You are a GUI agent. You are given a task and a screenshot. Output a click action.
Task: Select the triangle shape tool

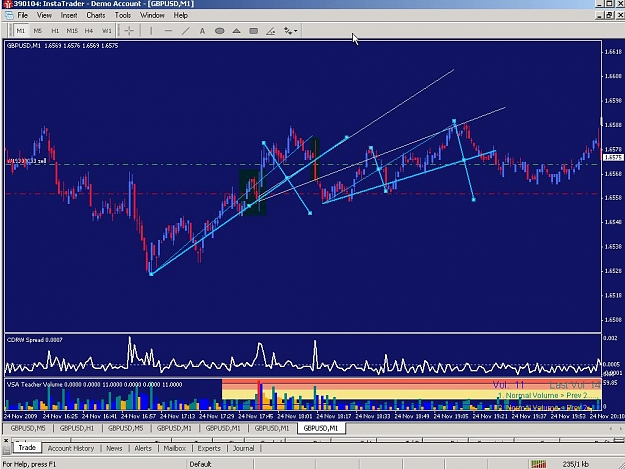(x=236, y=31)
